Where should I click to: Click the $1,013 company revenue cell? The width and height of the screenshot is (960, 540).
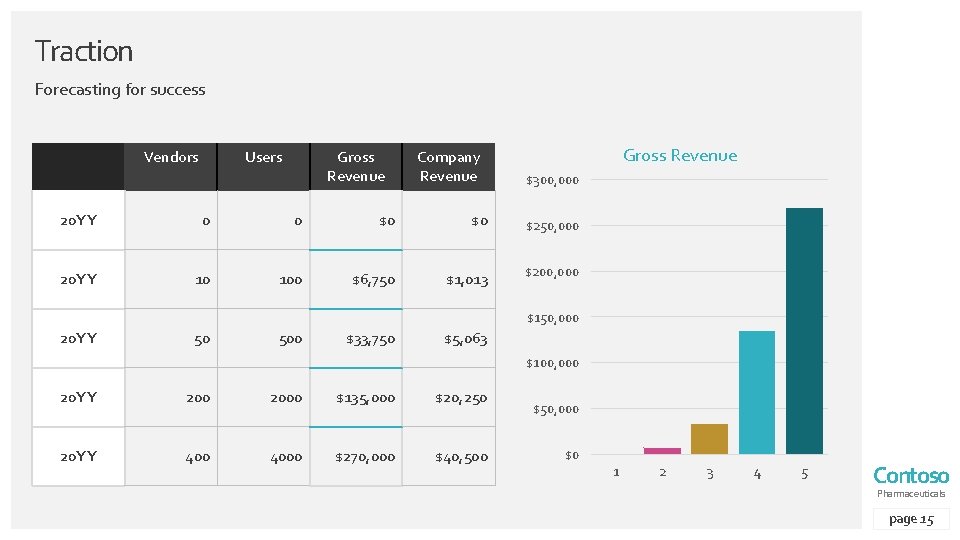click(467, 280)
